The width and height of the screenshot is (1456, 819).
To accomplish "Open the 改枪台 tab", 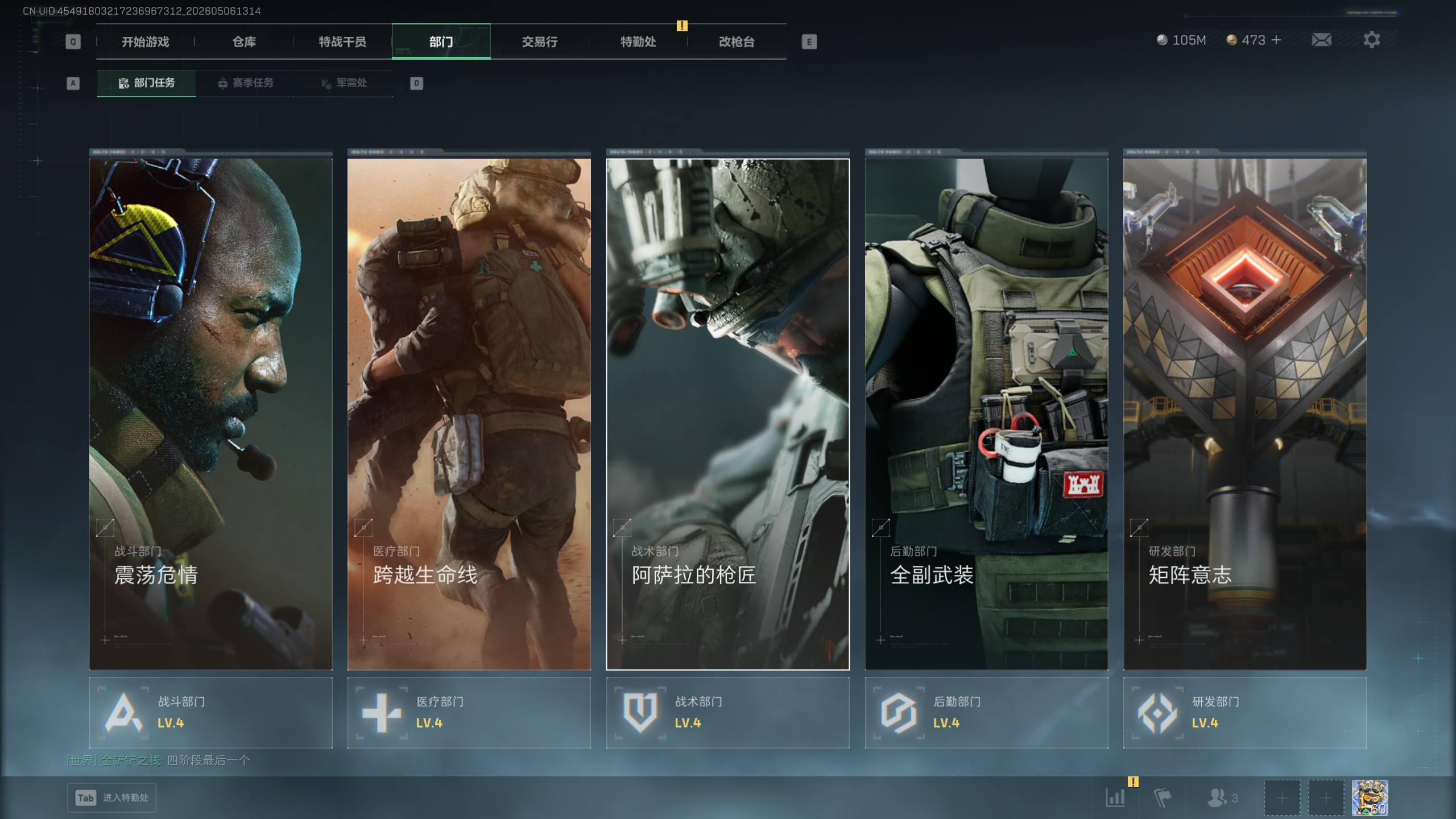I will [x=737, y=42].
